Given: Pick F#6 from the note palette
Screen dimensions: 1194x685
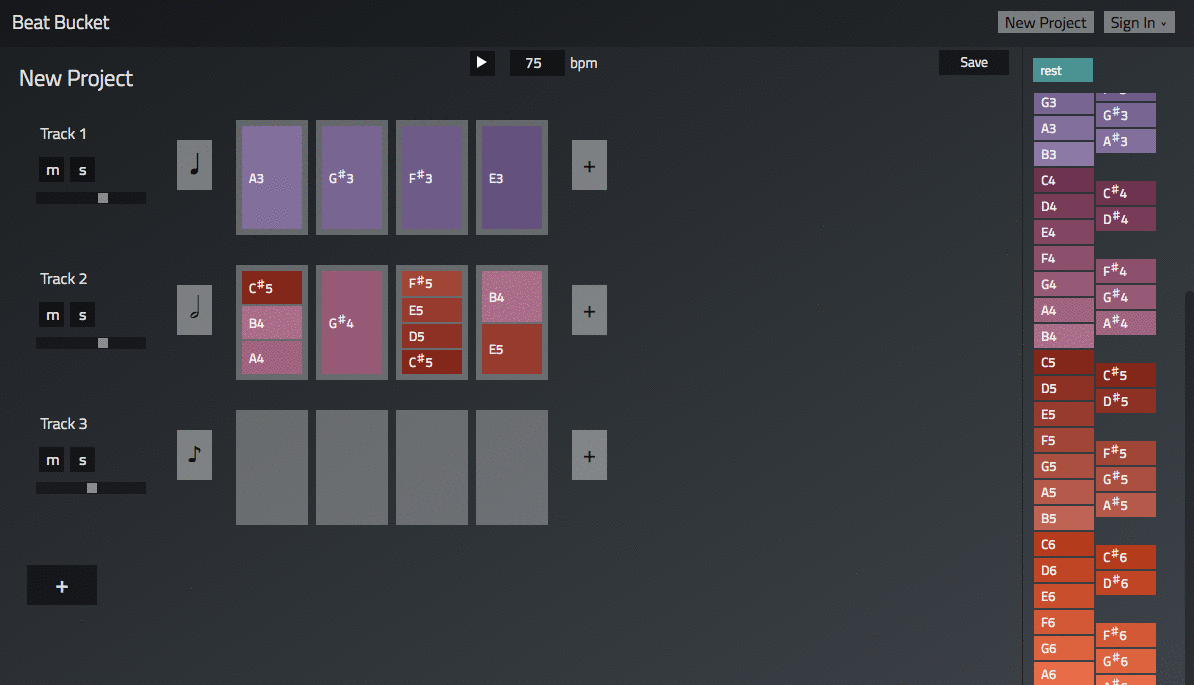Looking at the screenshot, I should pyautogui.click(x=1125, y=635).
